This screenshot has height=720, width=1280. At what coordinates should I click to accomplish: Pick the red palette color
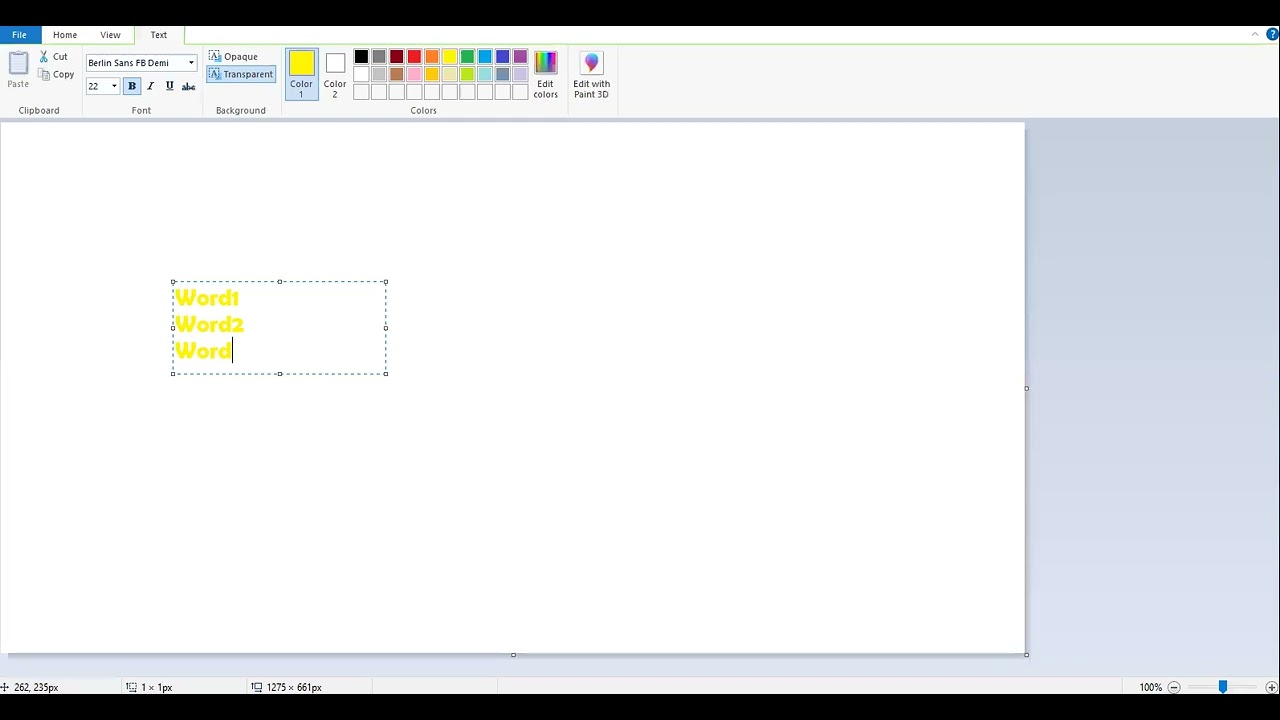tap(414, 57)
